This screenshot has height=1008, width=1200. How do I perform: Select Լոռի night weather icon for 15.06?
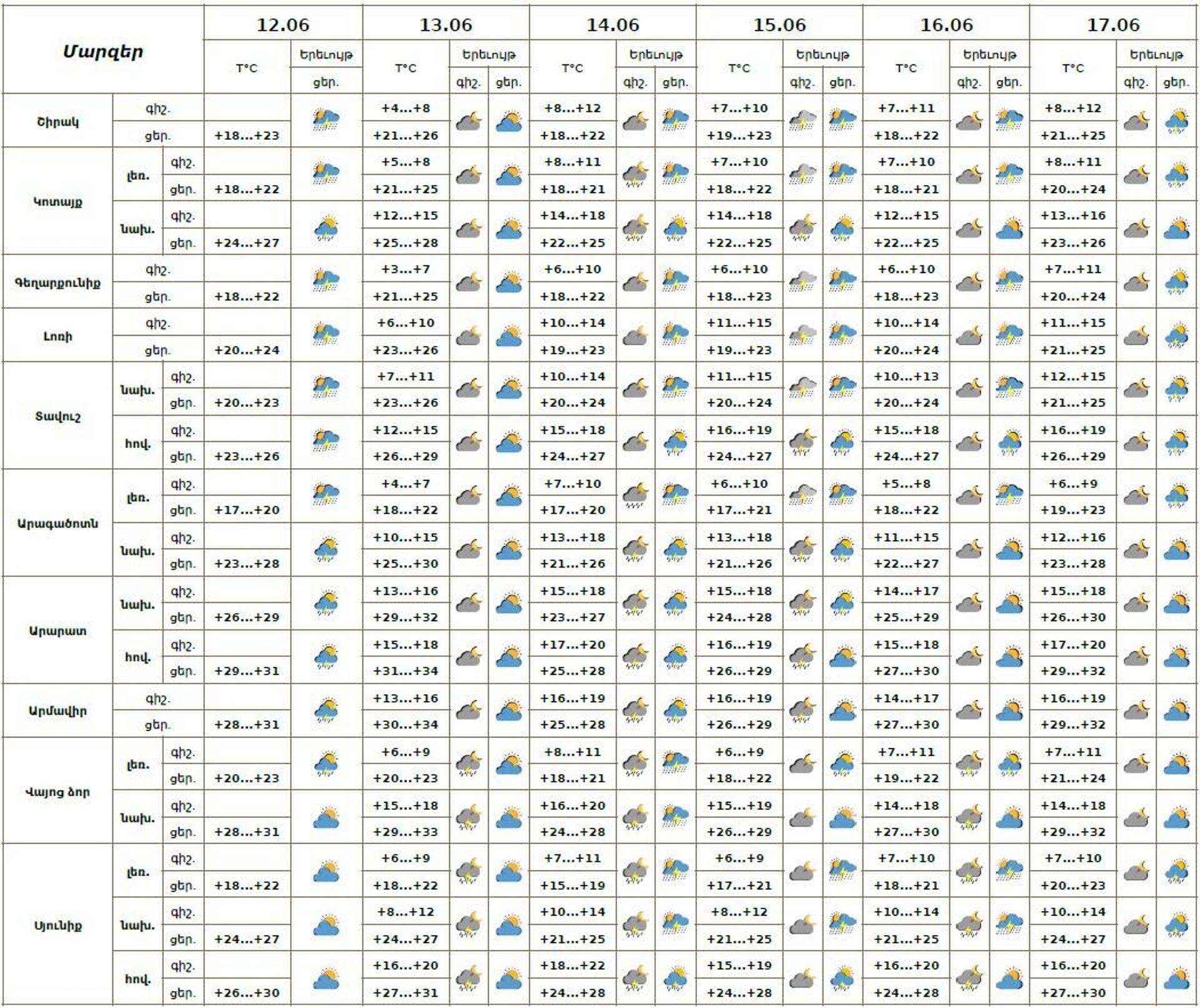tap(802, 336)
